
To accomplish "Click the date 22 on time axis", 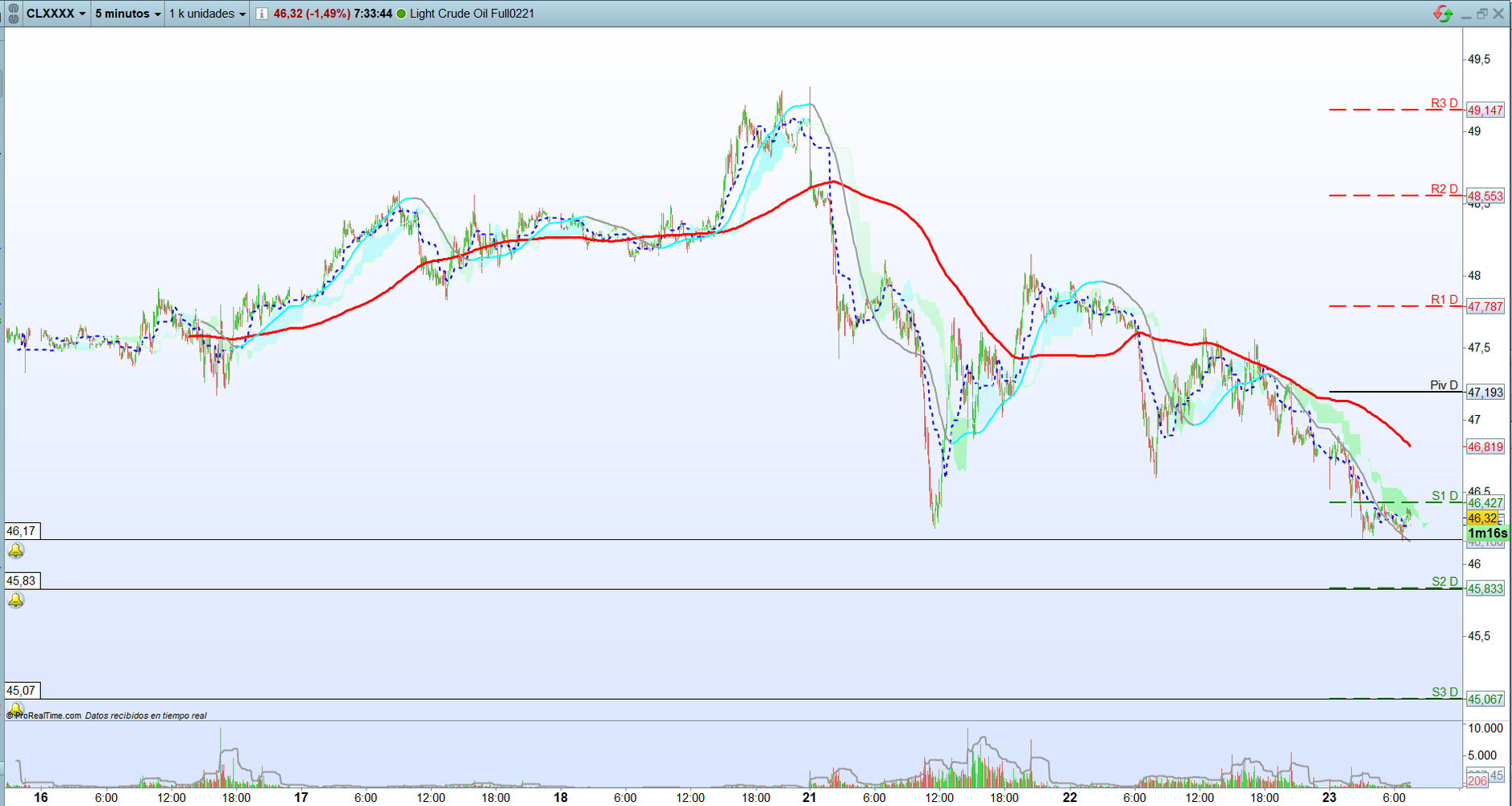I will [1070, 797].
